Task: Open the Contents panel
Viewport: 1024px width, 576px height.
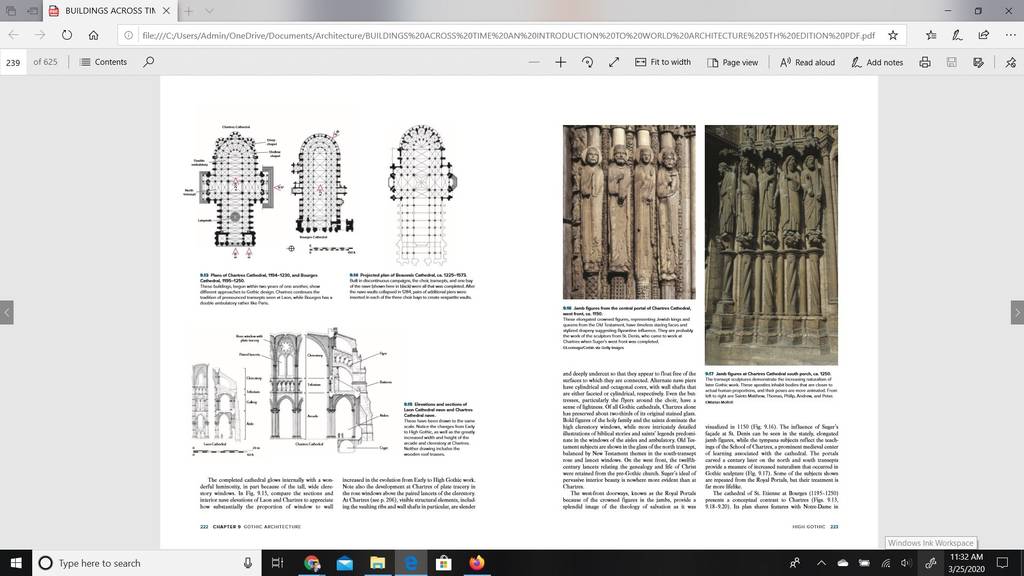Action: (x=103, y=62)
